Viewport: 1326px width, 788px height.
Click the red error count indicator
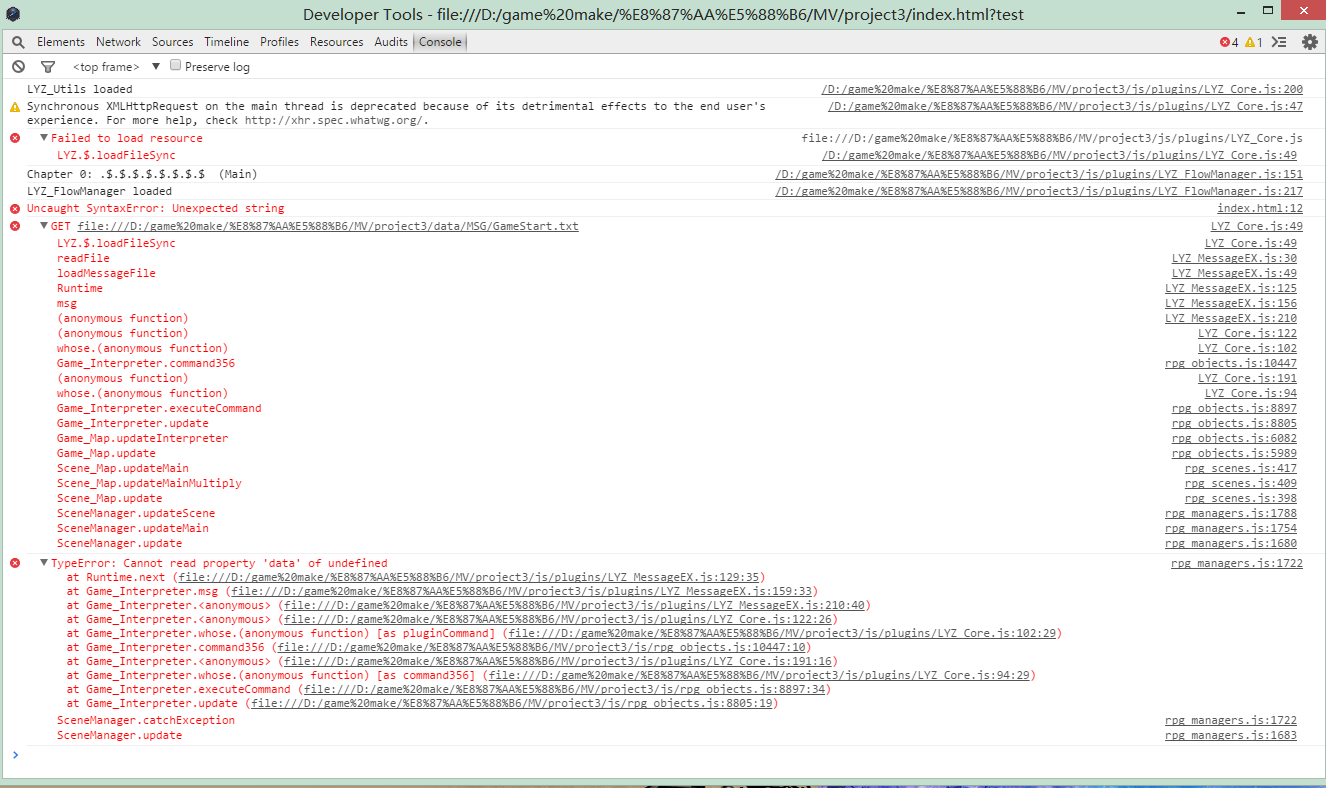coord(1229,42)
